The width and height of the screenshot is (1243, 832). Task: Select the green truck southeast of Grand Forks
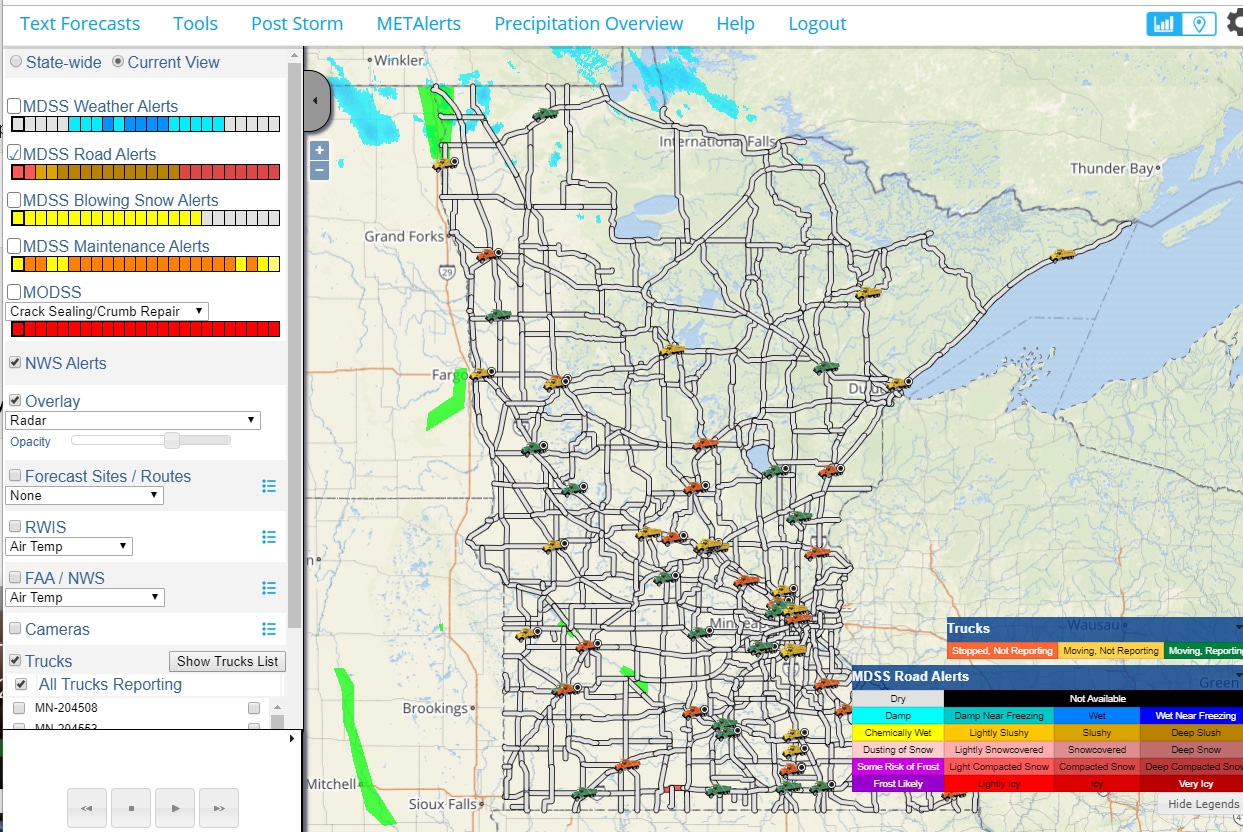pos(497,316)
